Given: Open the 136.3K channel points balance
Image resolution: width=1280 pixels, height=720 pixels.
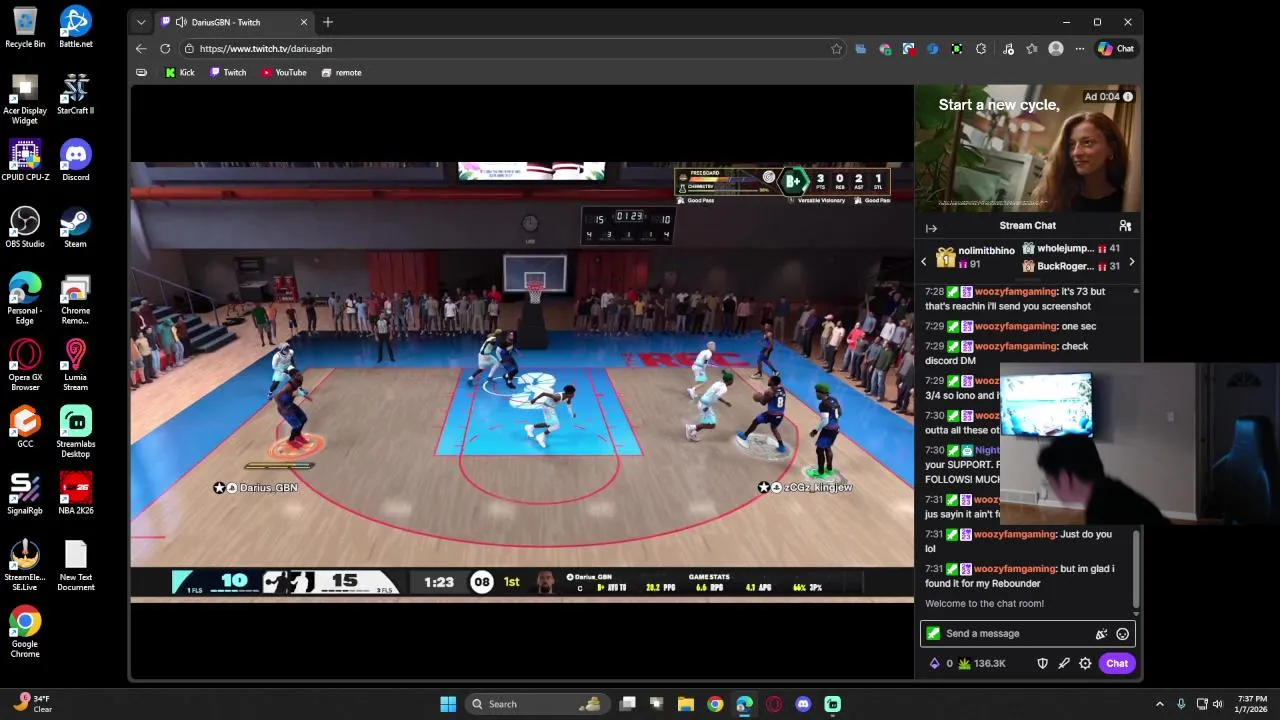Looking at the screenshot, I should [982, 663].
